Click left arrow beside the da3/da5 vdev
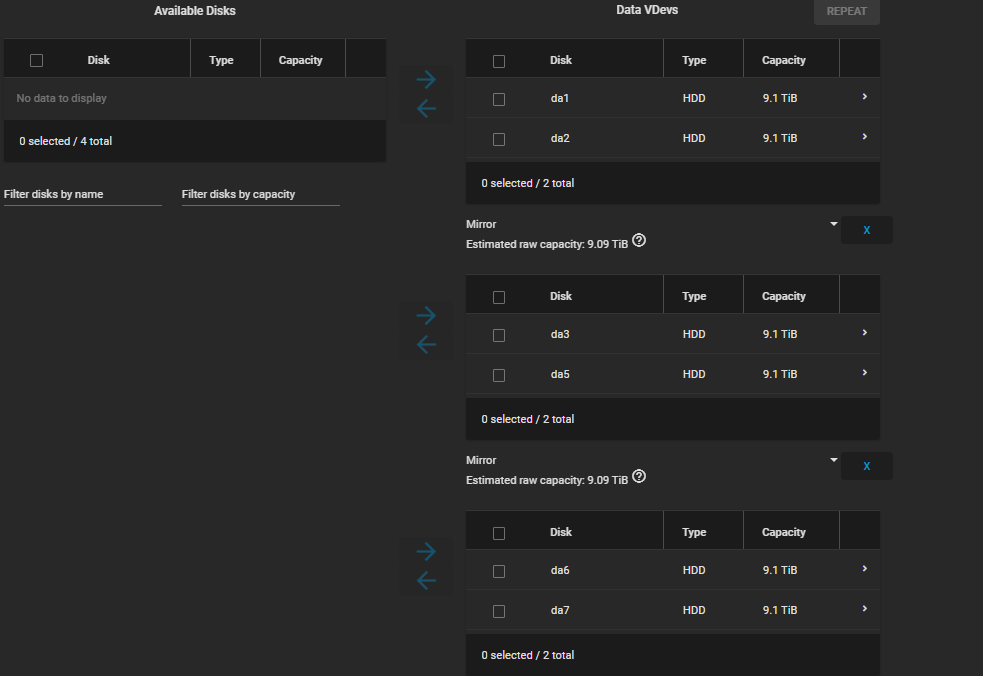 coord(426,345)
